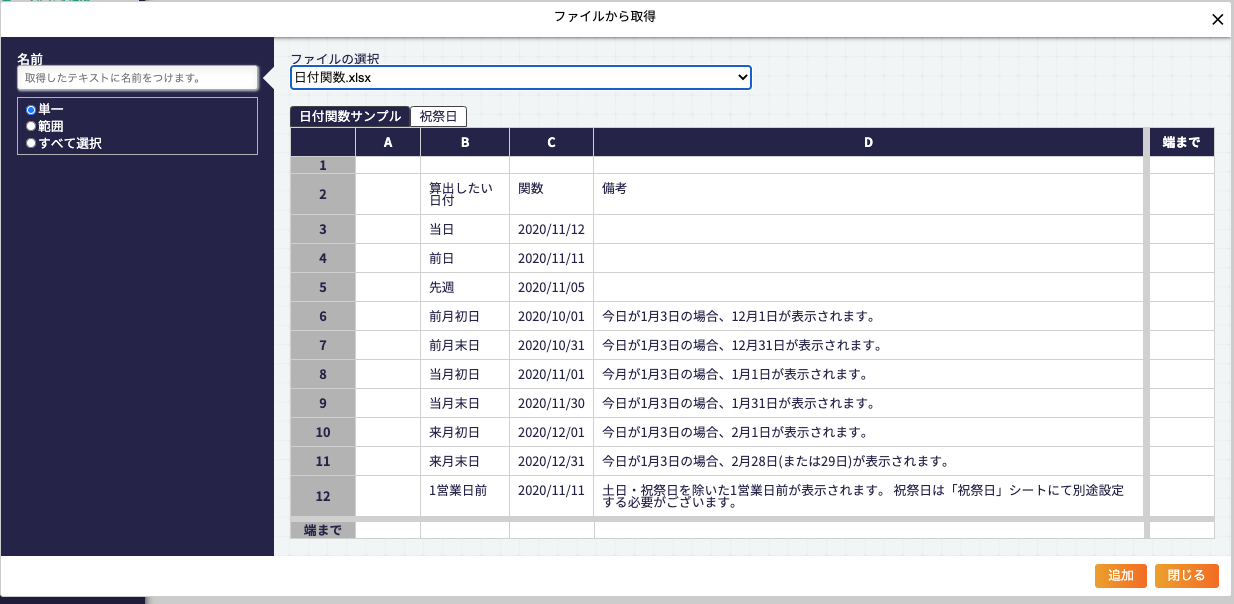The width and height of the screenshot is (1234, 604).
Task: Click the cell 備考
Action: click(x=868, y=194)
